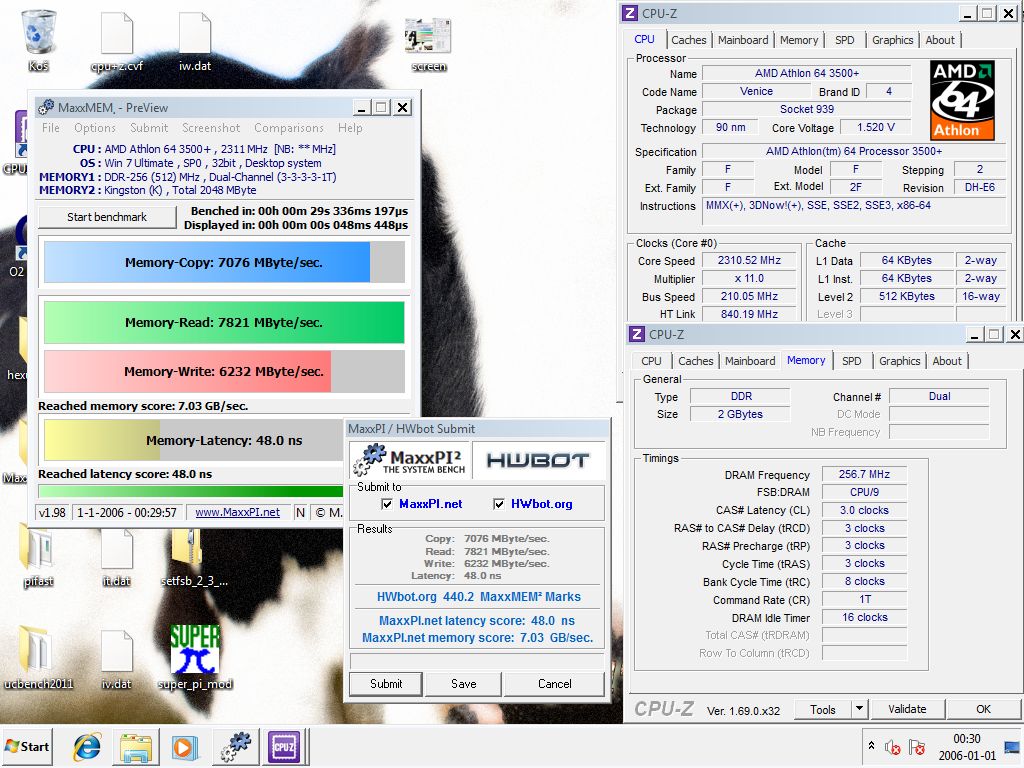Click the CPU-Z OK button

(x=984, y=709)
